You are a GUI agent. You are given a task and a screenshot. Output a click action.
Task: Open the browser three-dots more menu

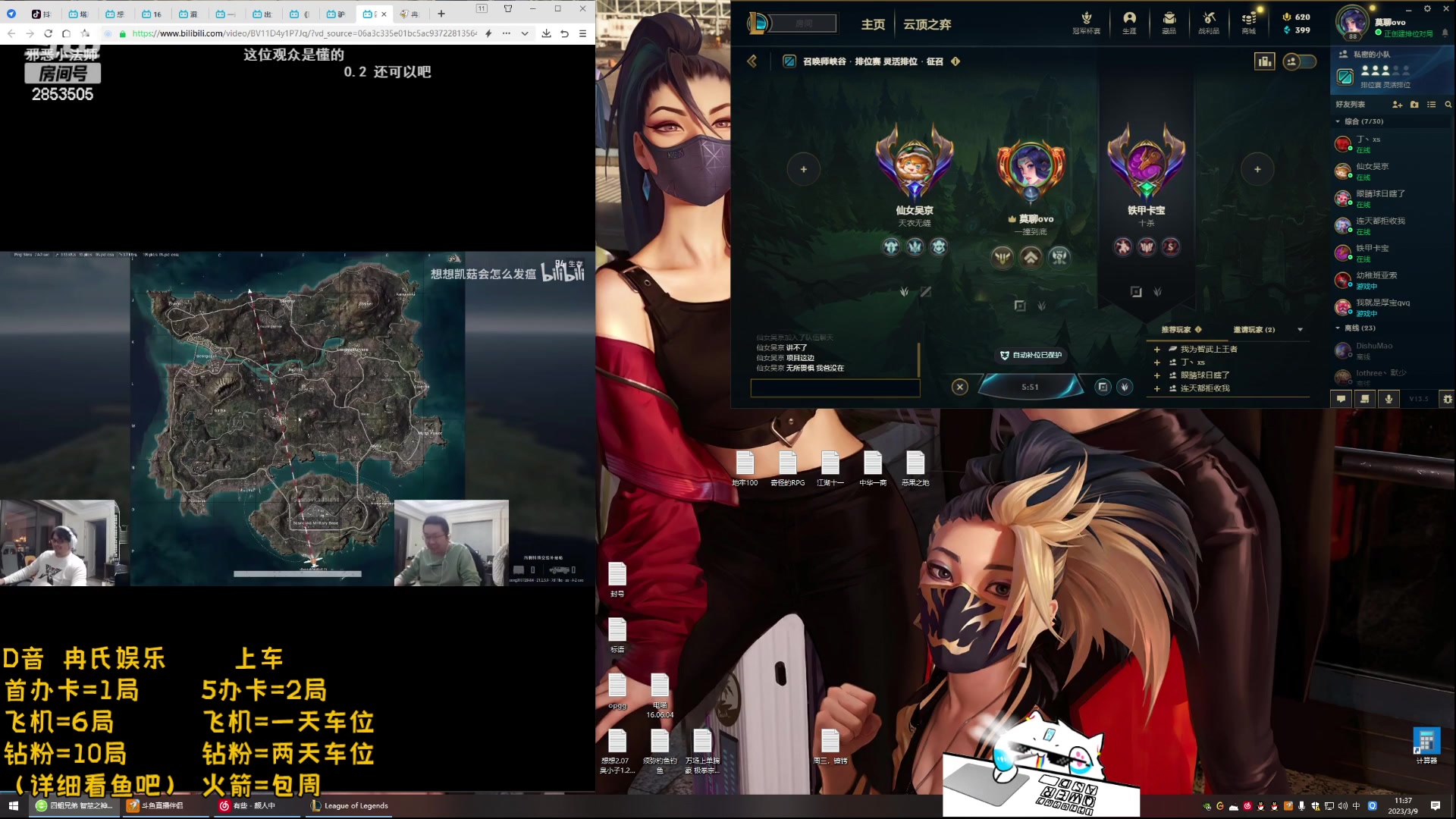[x=506, y=33]
